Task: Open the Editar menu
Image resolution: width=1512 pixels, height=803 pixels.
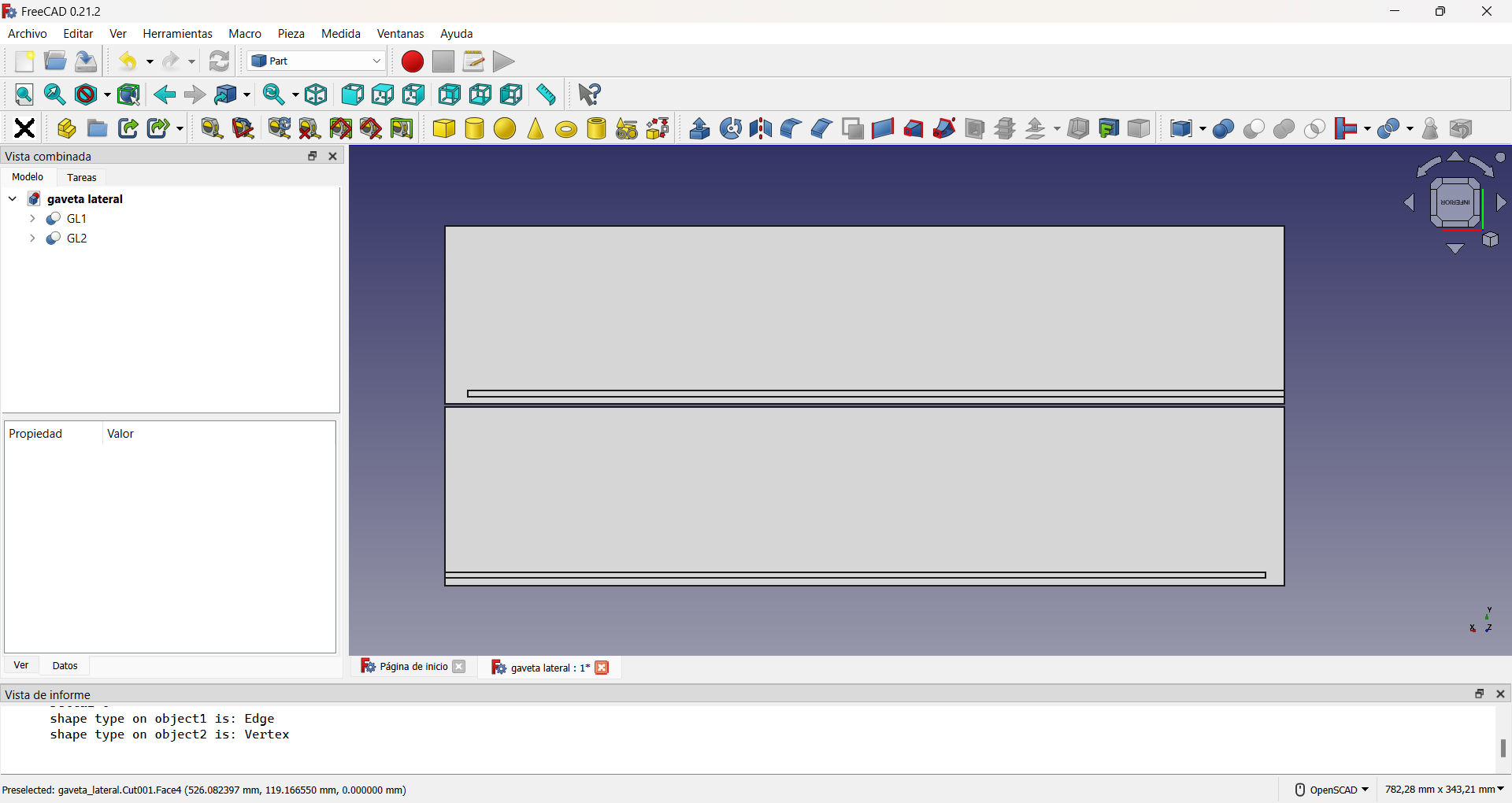Action: 78,34
